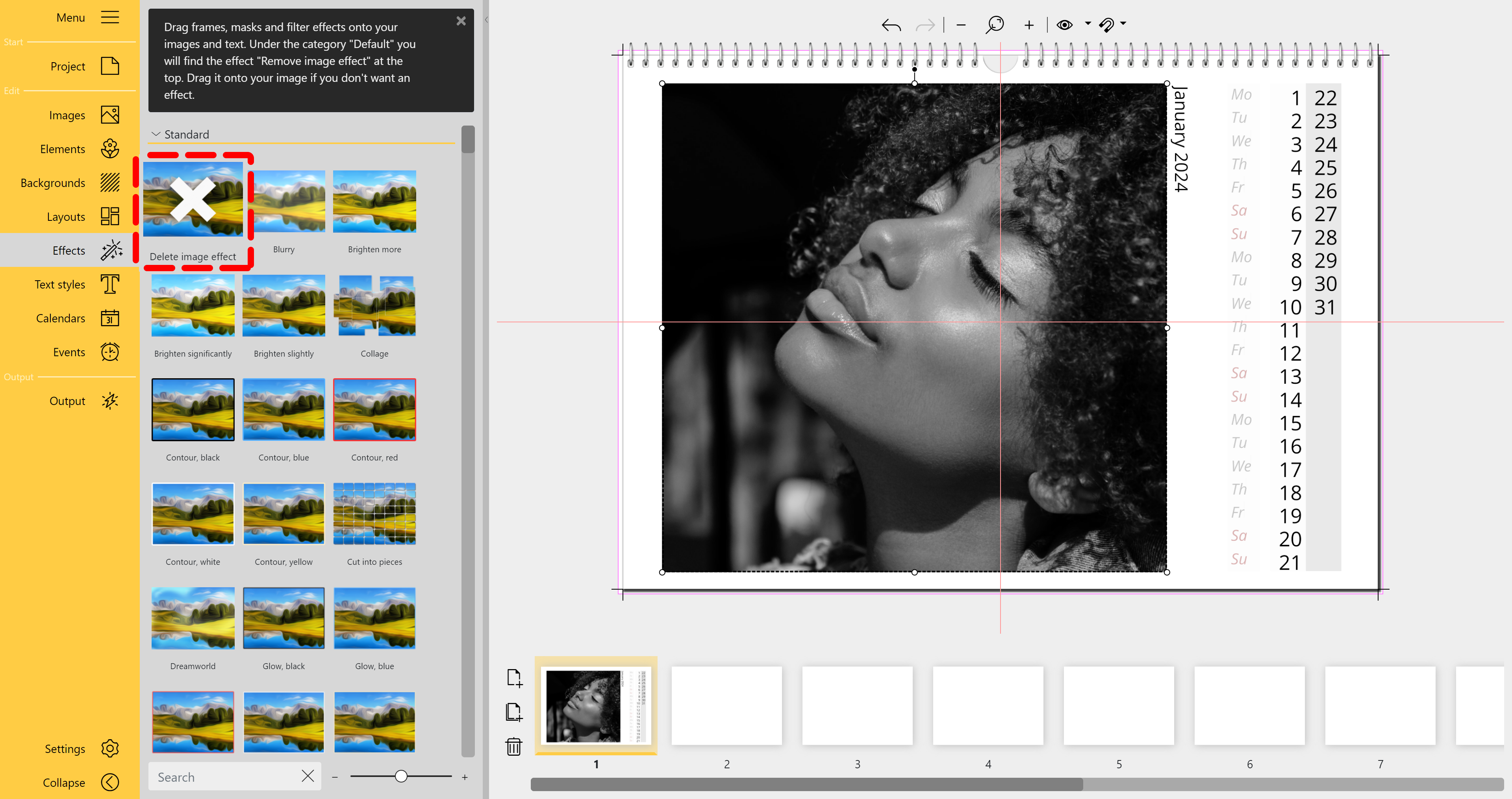Image resolution: width=1512 pixels, height=799 pixels.
Task: Toggle the preview eye above the canvas
Action: 1065,25
